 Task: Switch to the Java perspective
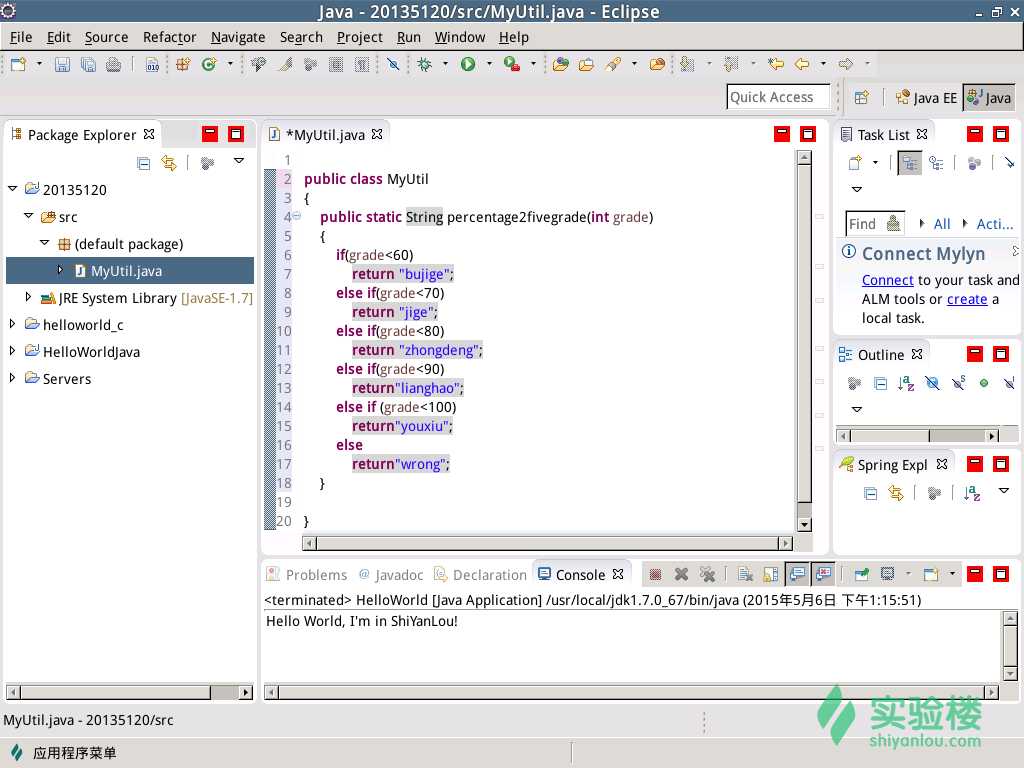click(x=989, y=98)
